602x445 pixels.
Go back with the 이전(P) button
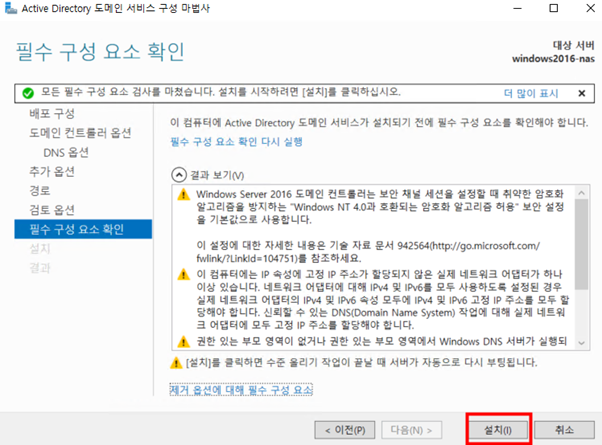point(342,429)
